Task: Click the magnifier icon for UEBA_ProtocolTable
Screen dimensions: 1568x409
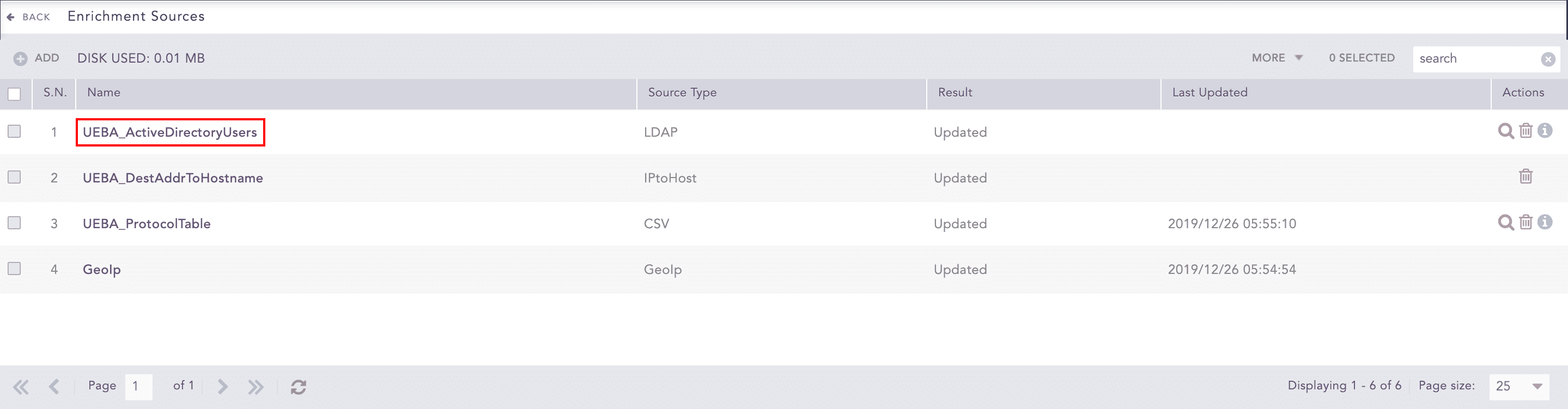Action: (x=1505, y=223)
